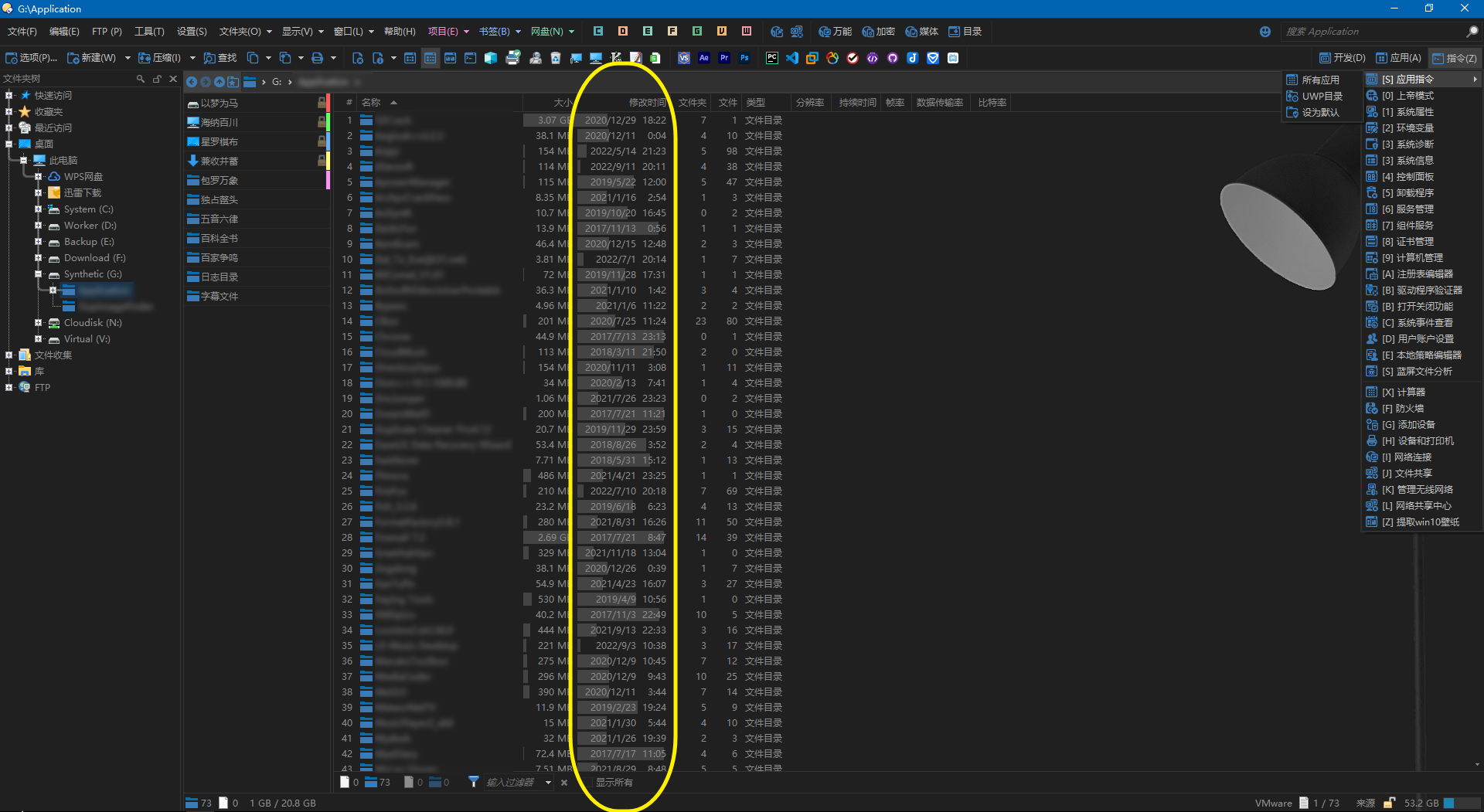Image resolution: width=1484 pixels, height=812 pixels.
Task: Open the filter input dropdown arrow
Action: click(548, 783)
